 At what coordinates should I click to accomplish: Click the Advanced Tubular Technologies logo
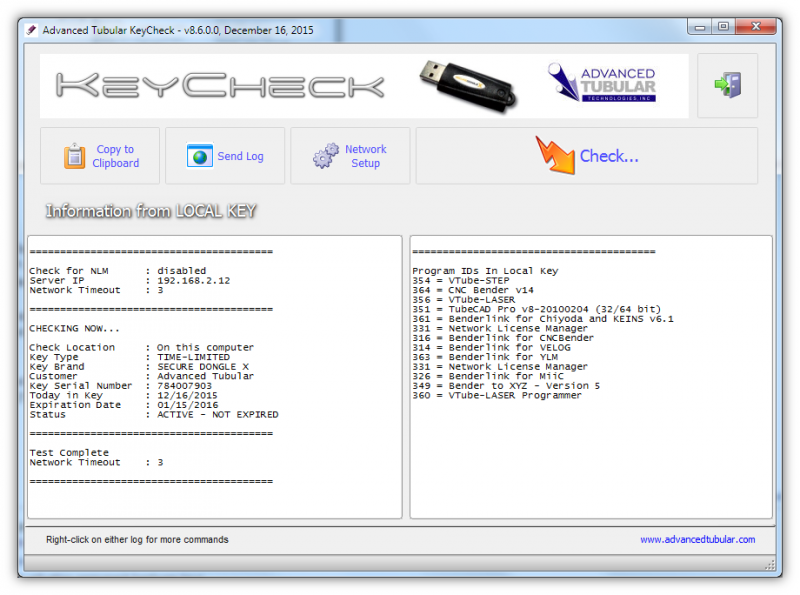[x=602, y=83]
